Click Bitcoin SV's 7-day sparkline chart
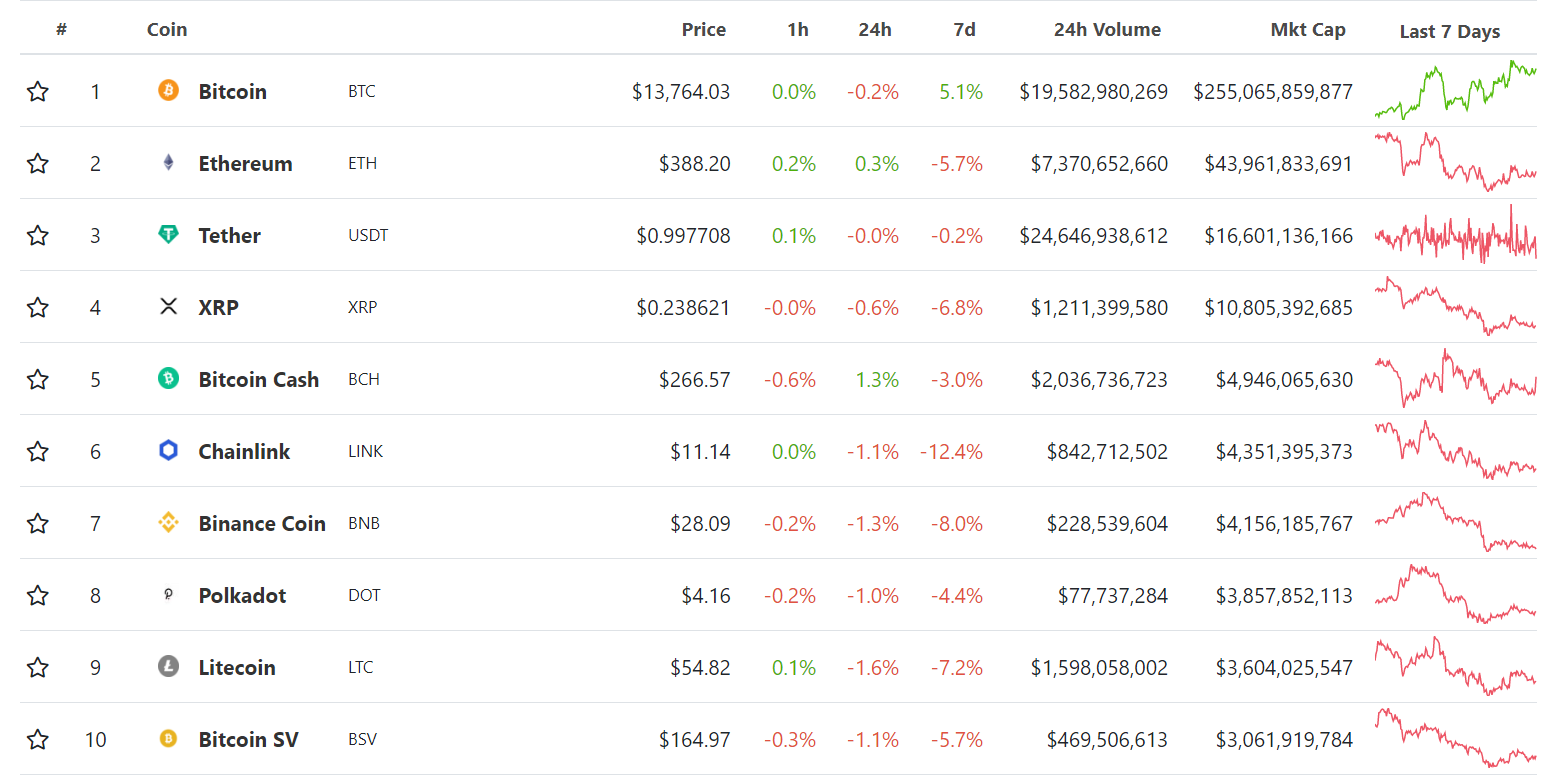1558x778 pixels. (1456, 738)
